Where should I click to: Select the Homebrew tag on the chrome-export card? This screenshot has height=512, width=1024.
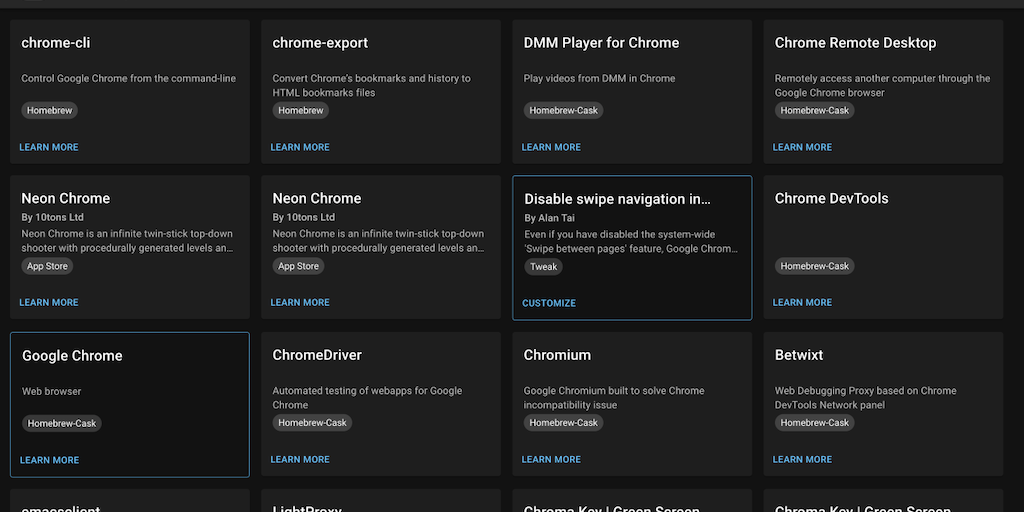click(x=300, y=111)
